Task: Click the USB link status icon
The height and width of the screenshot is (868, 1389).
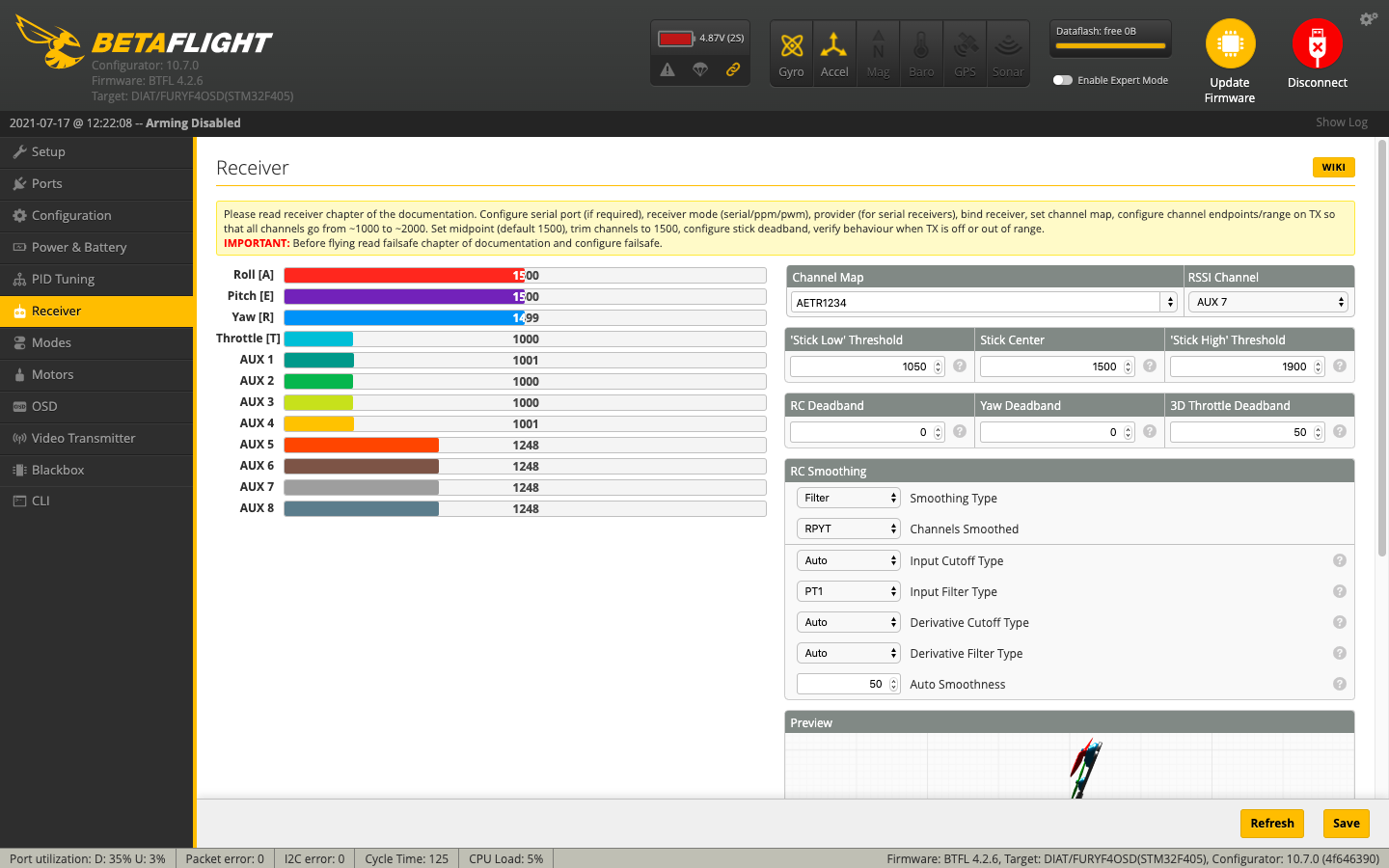Action: [x=733, y=69]
